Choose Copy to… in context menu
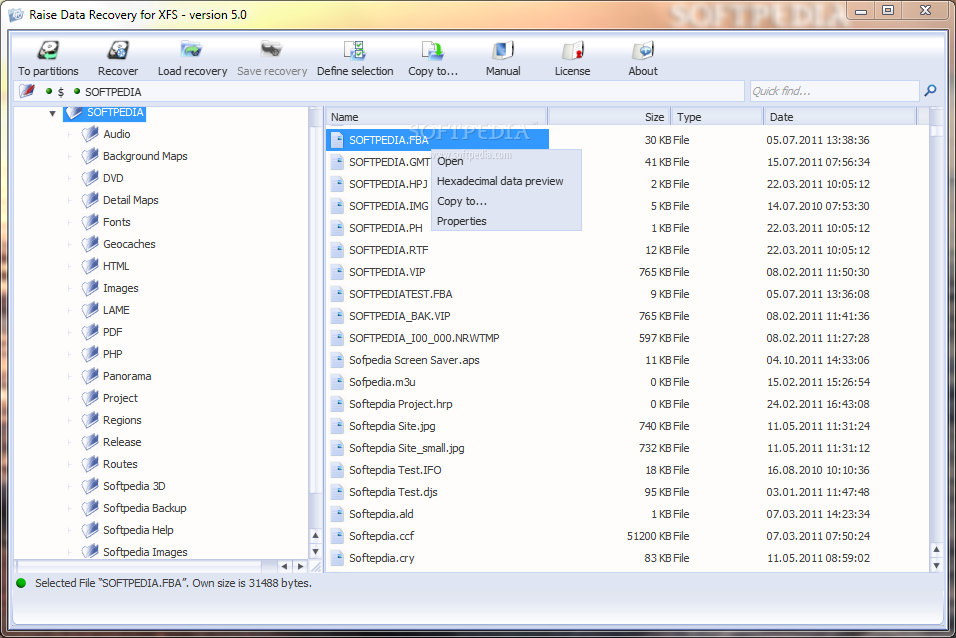Image resolution: width=956 pixels, height=638 pixels. click(x=462, y=201)
